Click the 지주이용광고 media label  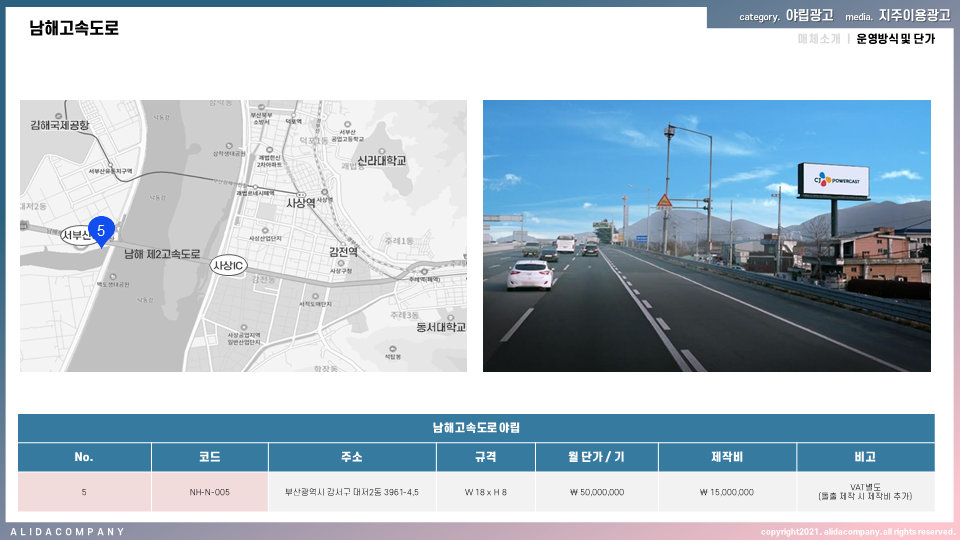coord(914,16)
